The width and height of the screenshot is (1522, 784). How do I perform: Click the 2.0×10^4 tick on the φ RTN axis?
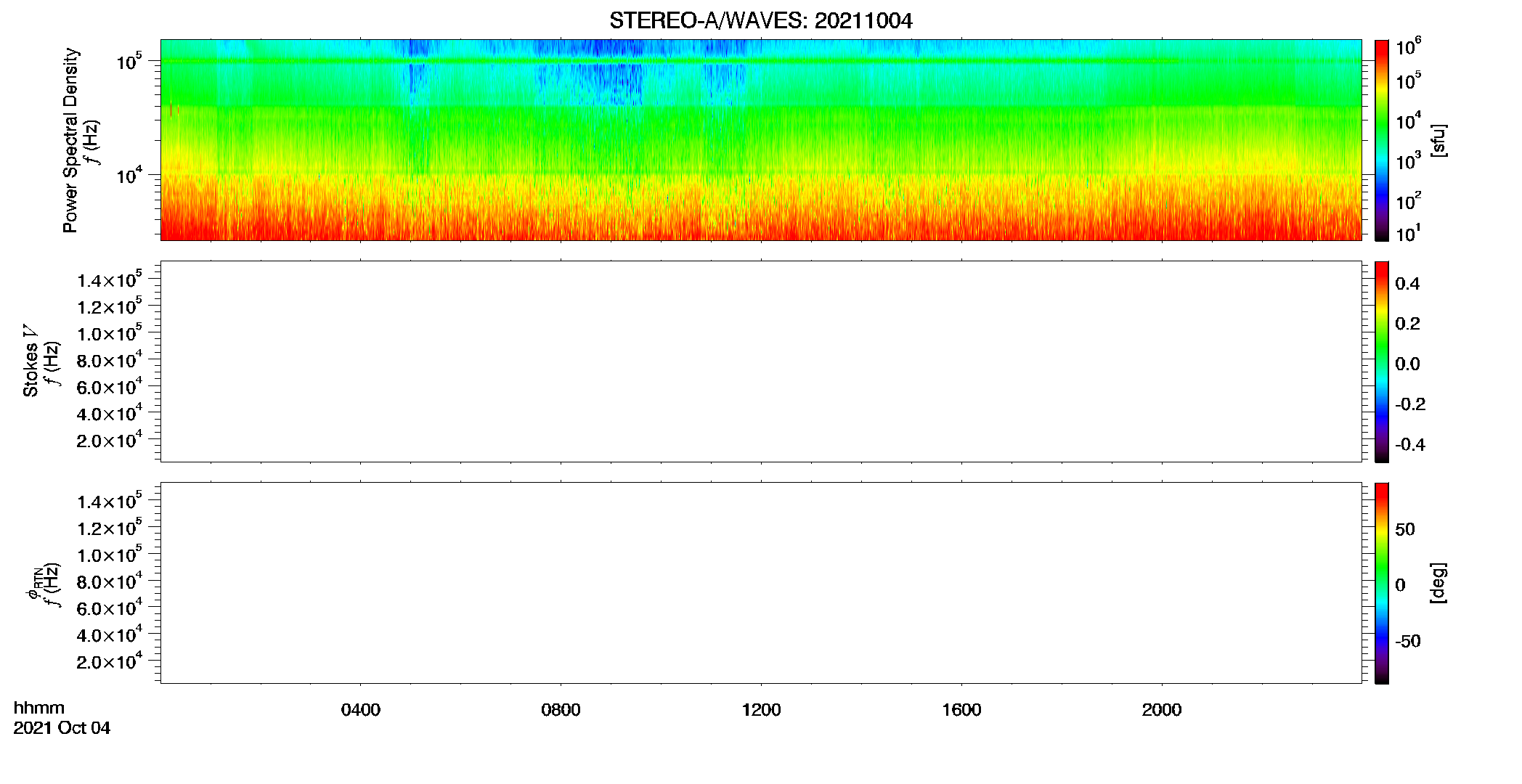[109, 661]
